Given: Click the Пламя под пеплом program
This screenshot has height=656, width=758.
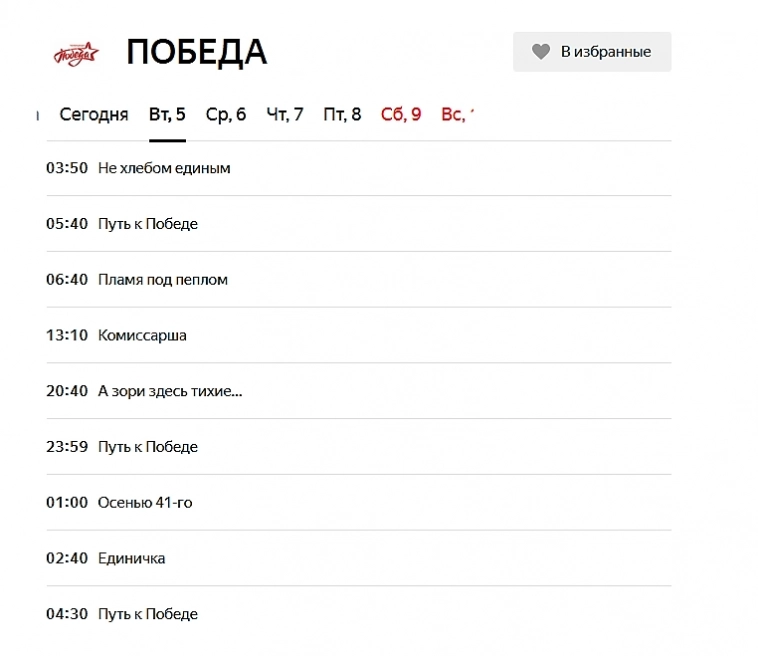Looking at the screenshot, I should coord(162,280).
